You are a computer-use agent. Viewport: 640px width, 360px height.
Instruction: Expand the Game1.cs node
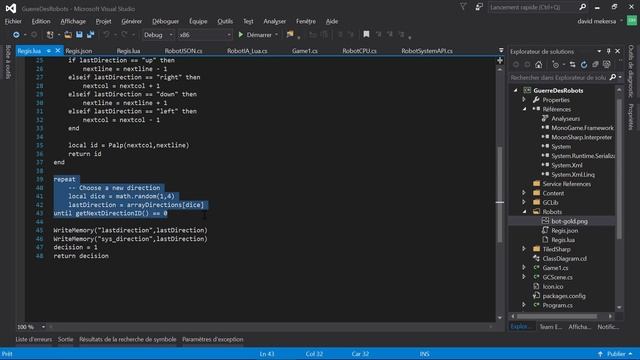[524, 267]
